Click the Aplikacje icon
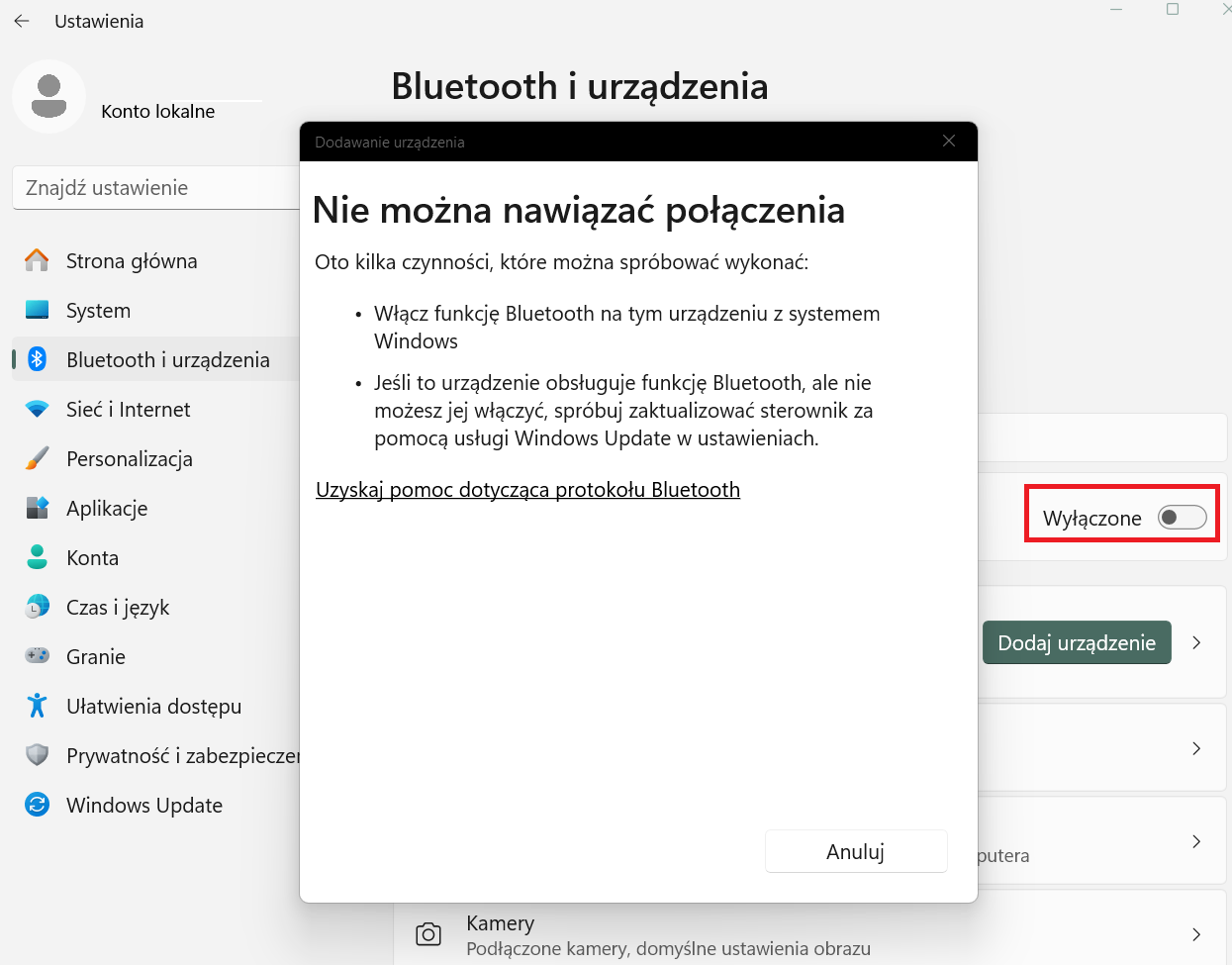 [37, 508]
